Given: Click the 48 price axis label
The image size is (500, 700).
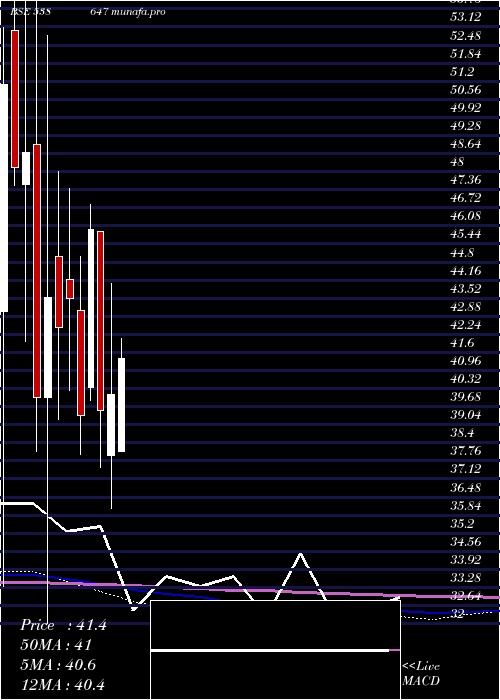Looking at the screenshot, I should click(x=458, y=162).
